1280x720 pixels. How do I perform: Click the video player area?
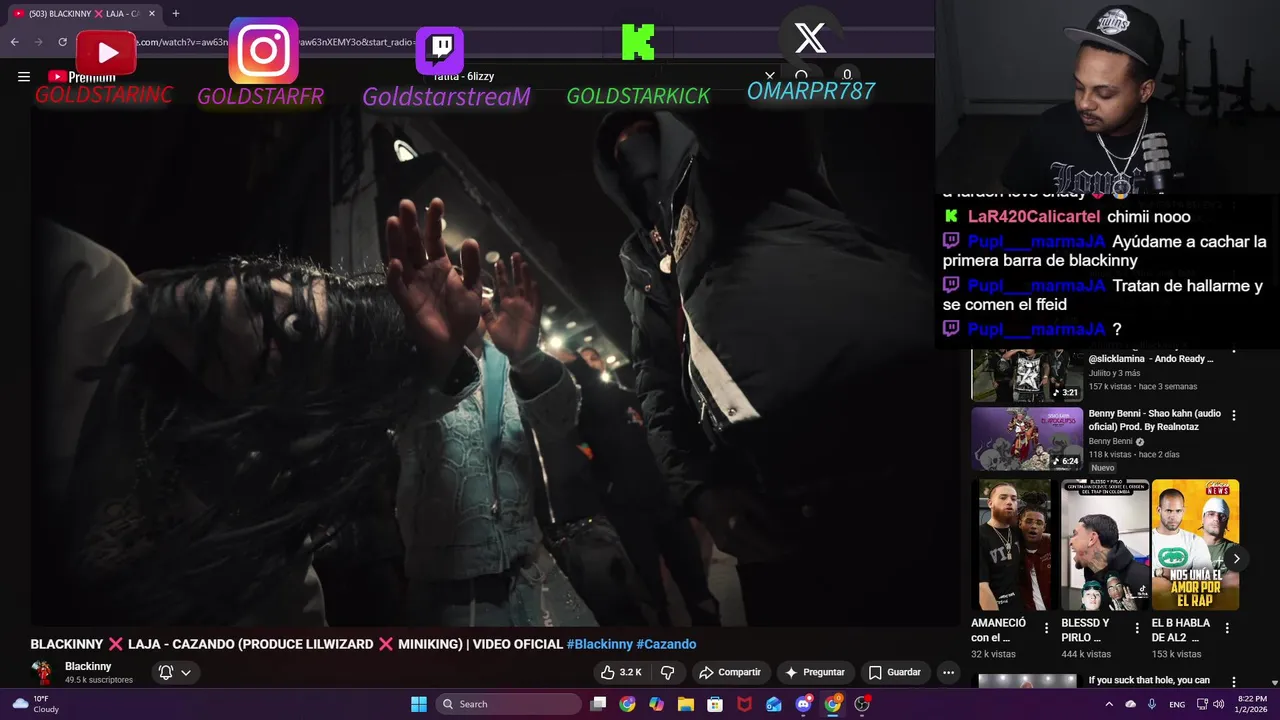point(495,365)
